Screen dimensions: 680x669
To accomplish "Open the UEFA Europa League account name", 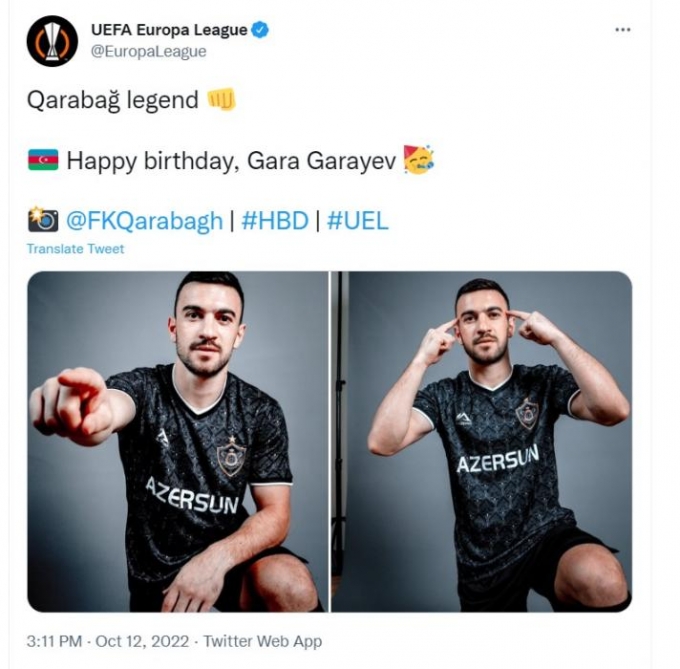I will [169, 30].
